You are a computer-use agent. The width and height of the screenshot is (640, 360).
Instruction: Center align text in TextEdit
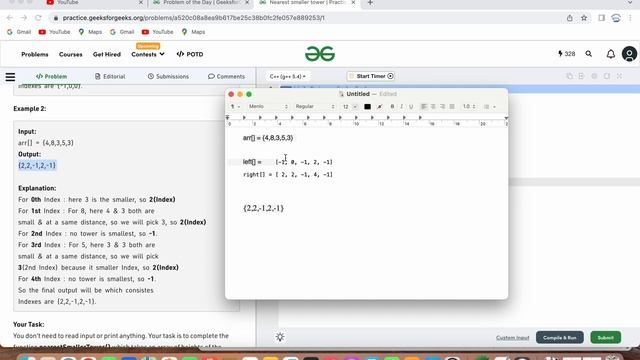(433, 107)
